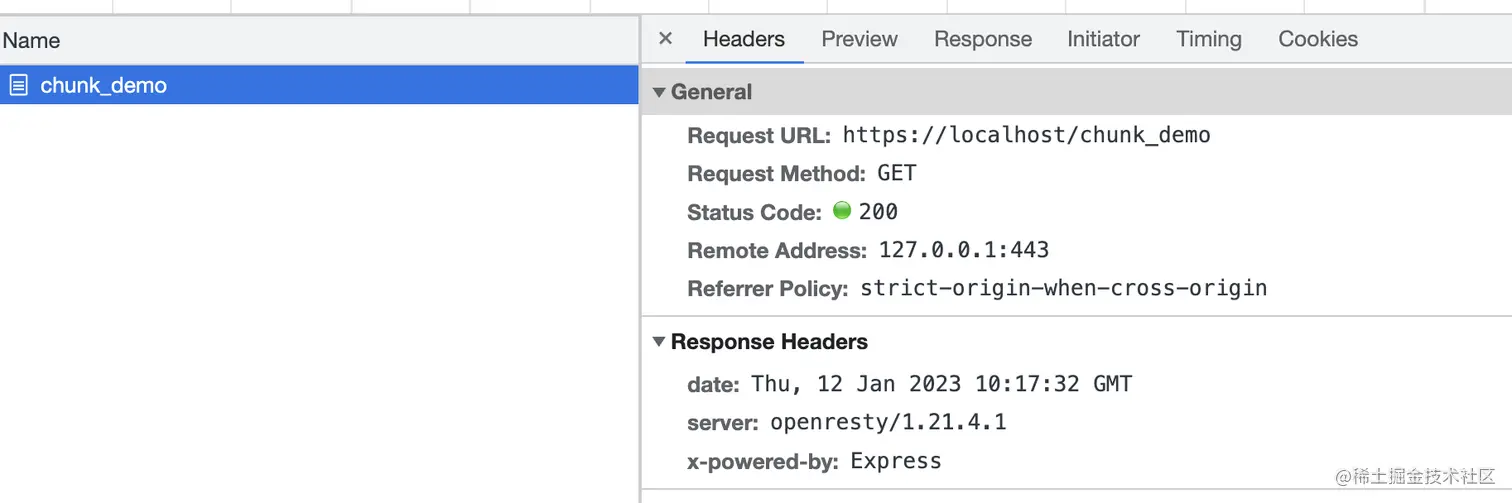
Task: Close the request details panel
Action: [x=665, y=39]
